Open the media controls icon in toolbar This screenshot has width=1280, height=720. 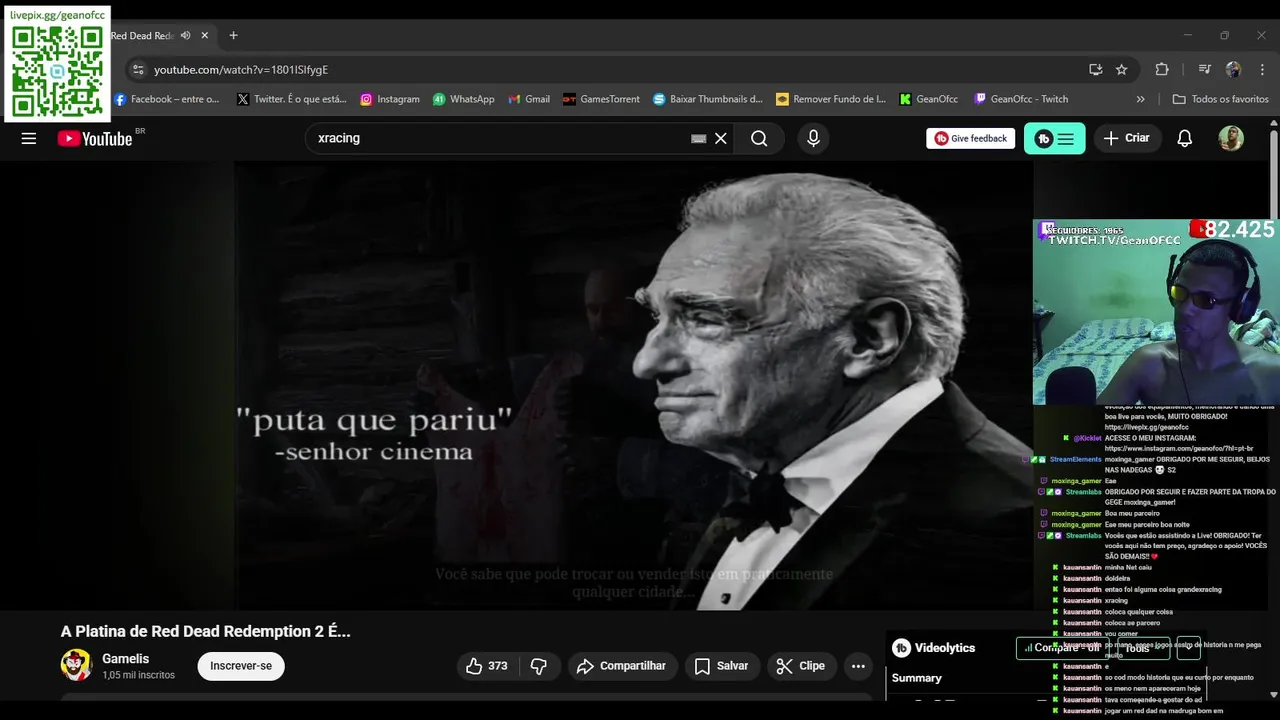(1204, 70)
